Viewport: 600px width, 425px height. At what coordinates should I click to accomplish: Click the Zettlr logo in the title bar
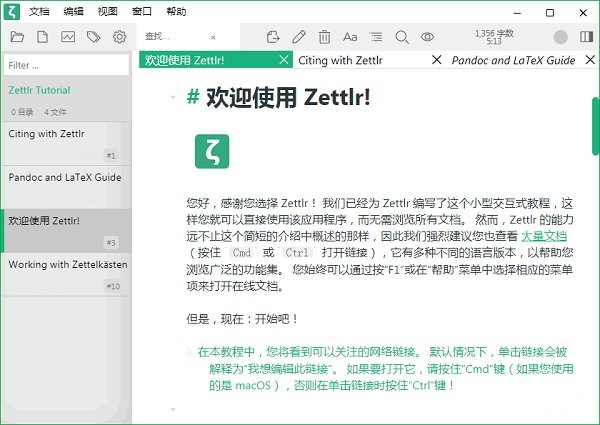[x=11, y=11]
